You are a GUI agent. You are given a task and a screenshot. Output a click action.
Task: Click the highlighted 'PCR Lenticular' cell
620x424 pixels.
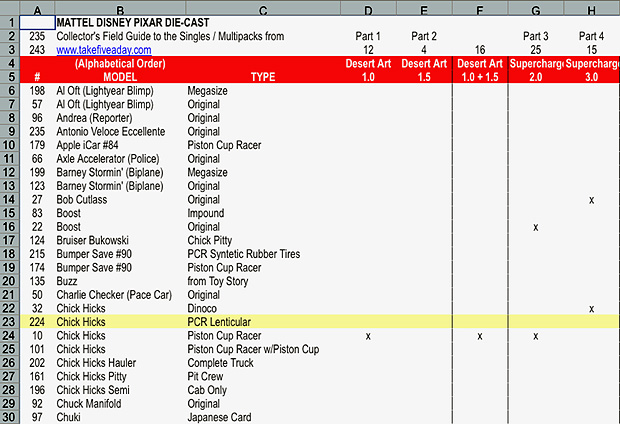(x=219, y=322)
